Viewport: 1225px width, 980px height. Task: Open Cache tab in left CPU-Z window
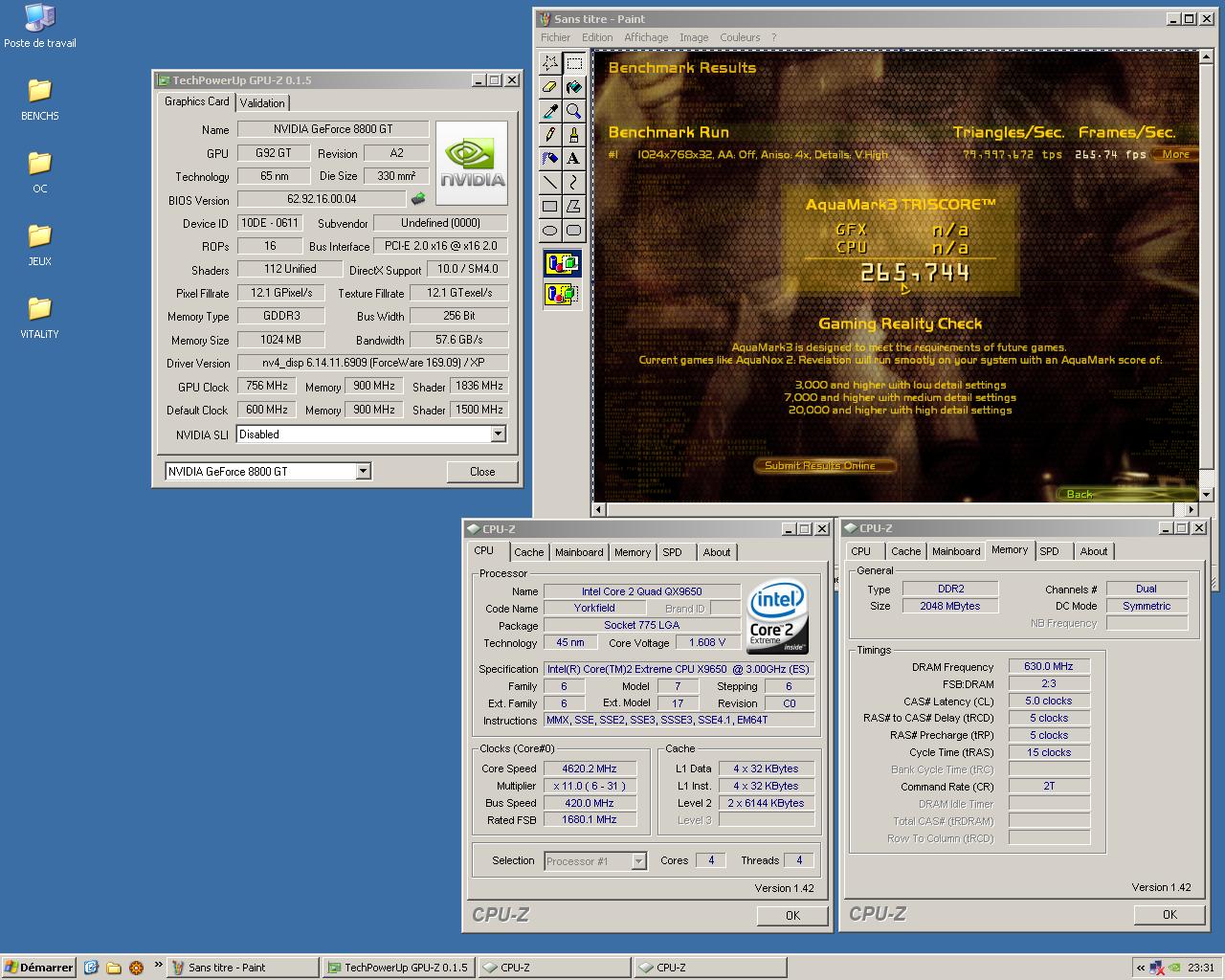528,552
